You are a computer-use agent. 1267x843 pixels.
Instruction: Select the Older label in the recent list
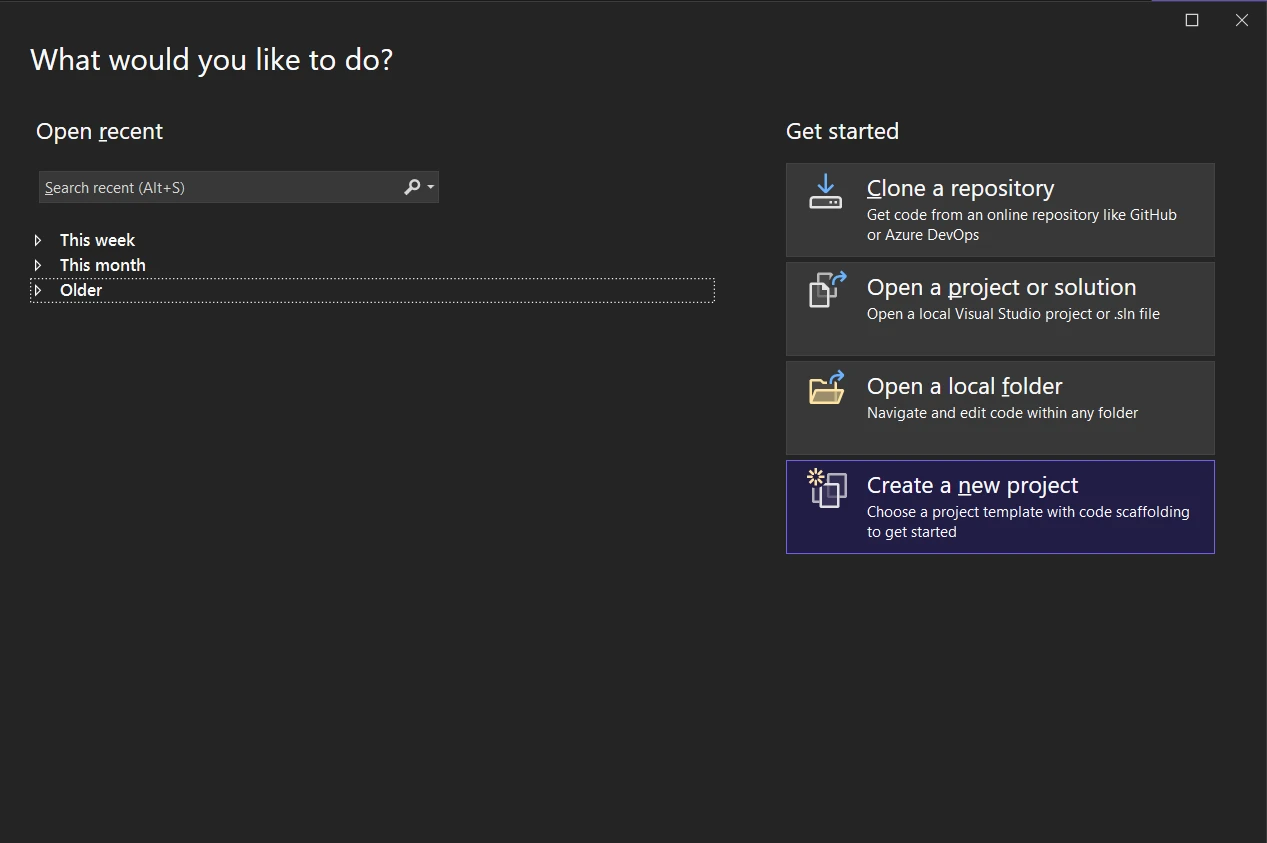click(81, 290)
